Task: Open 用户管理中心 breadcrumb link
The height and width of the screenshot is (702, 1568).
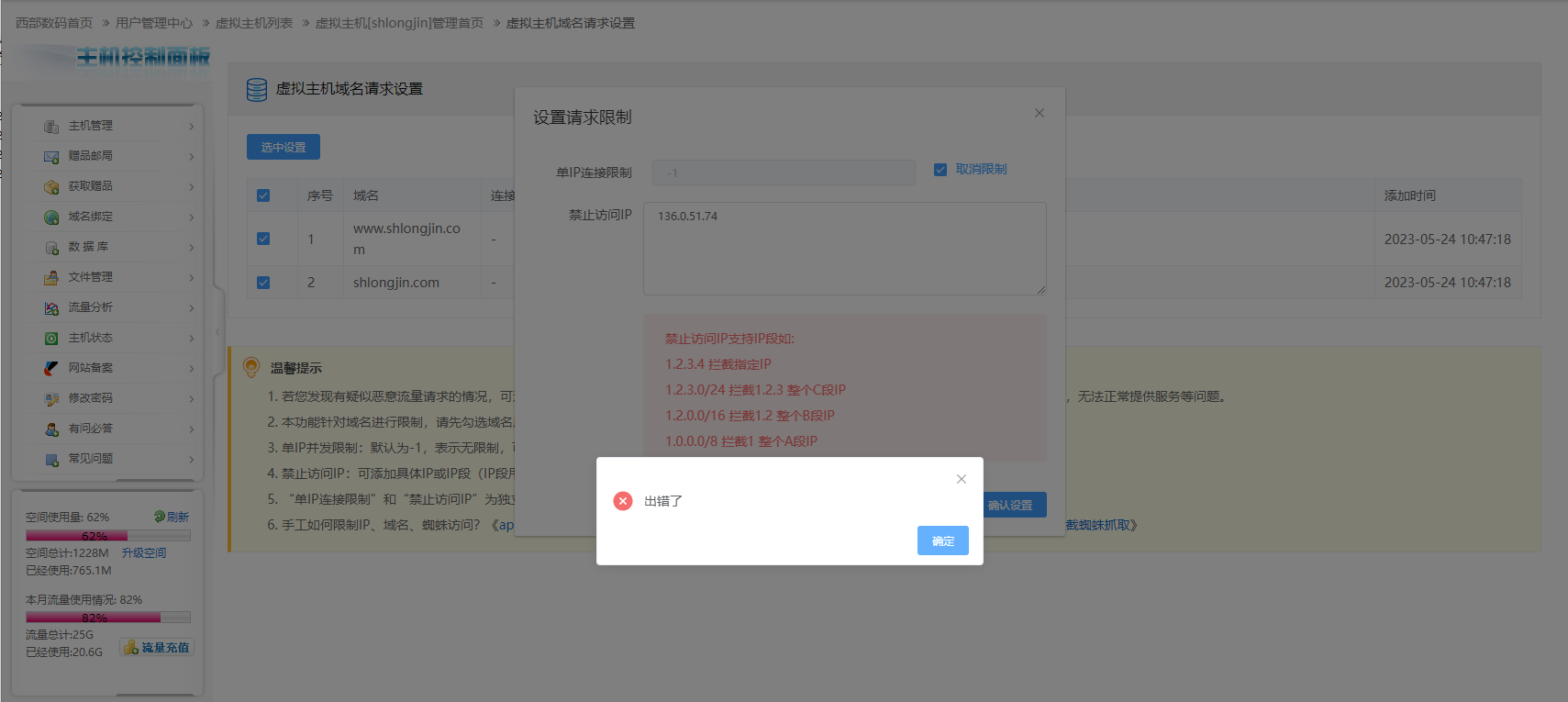Action: coord(154,23)
